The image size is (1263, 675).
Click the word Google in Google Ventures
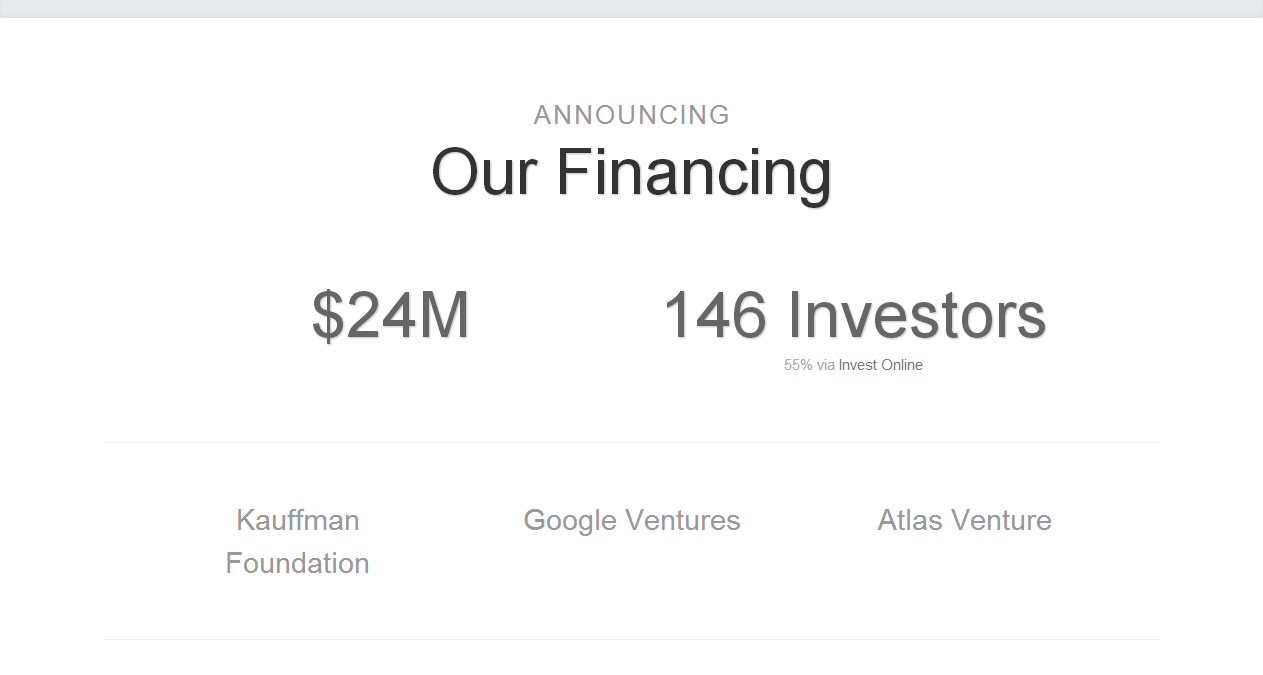(x=570, y=521)
